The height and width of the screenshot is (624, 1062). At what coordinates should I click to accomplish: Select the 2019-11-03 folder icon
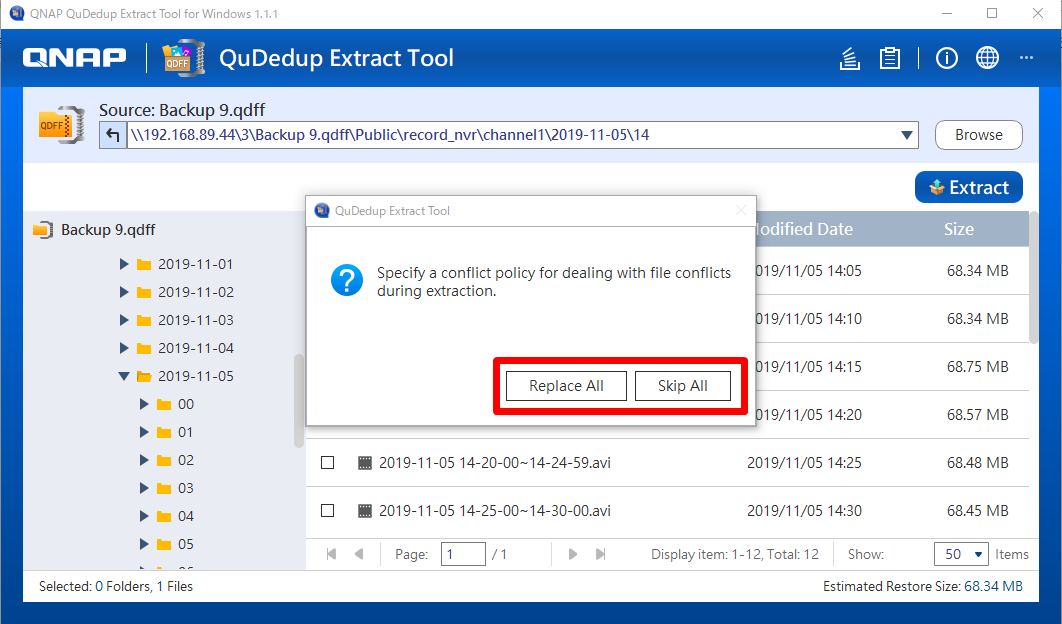(144, 320)
